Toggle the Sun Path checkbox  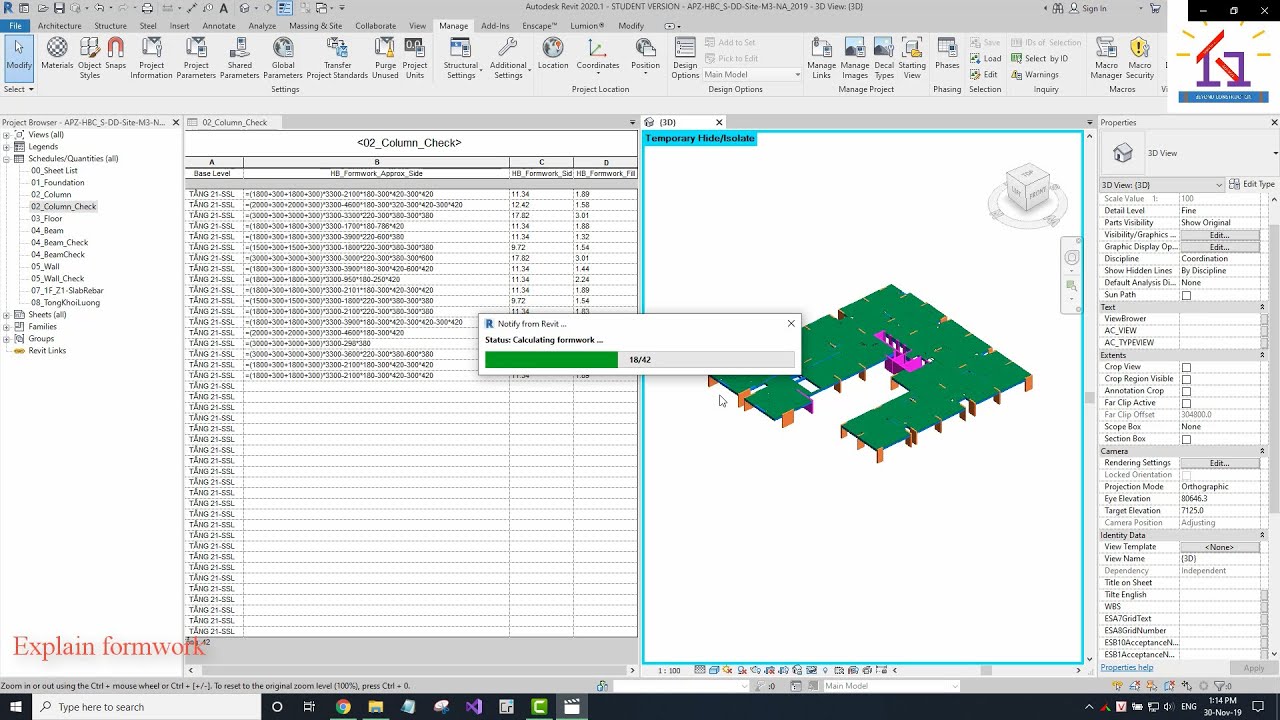[x=1186, y=295]
